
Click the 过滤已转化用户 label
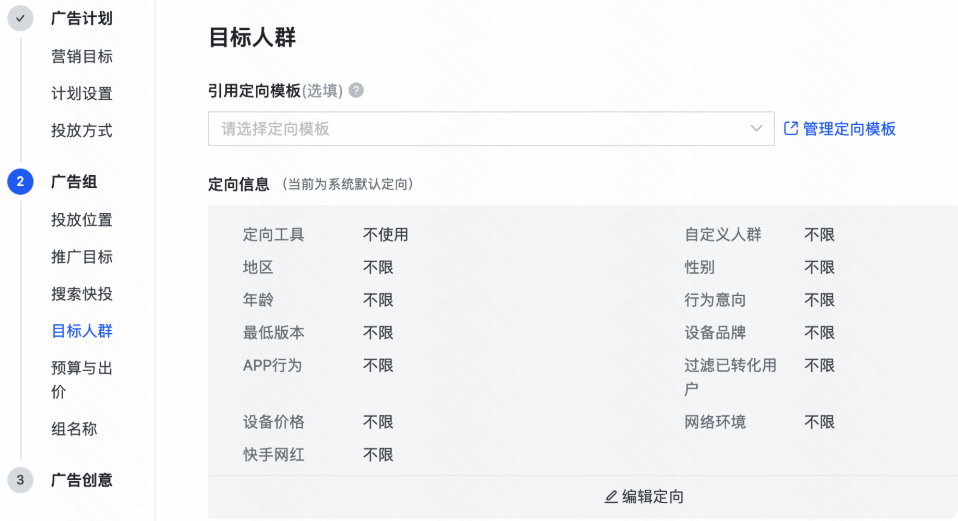pyautogui.click(x=731, y=377)
